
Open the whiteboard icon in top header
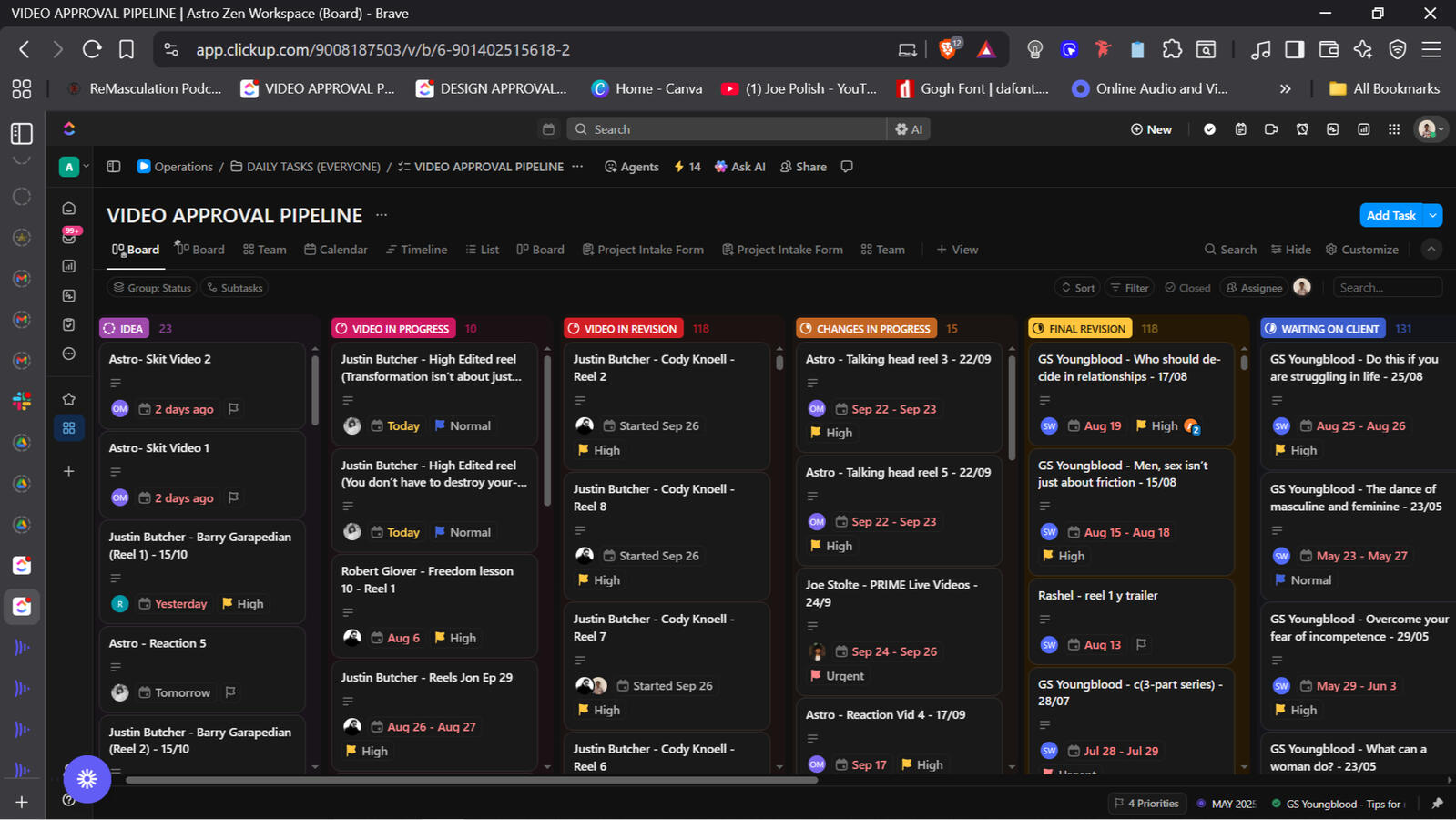point(1332,129)
